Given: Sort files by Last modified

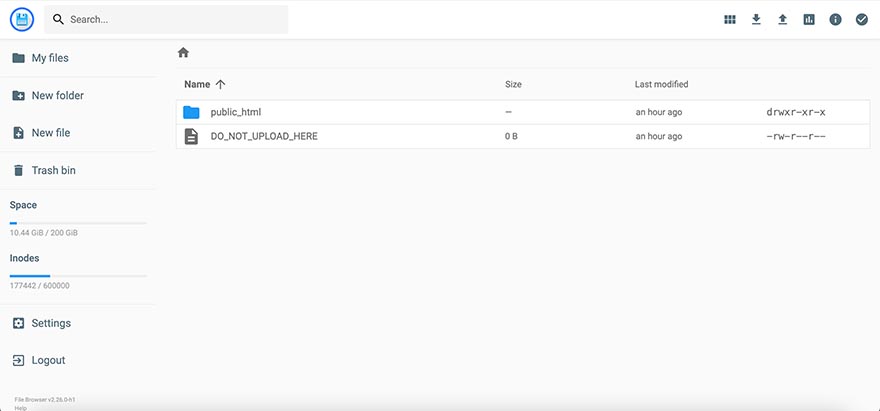Looking at the screenshot, I should [661, 85].
